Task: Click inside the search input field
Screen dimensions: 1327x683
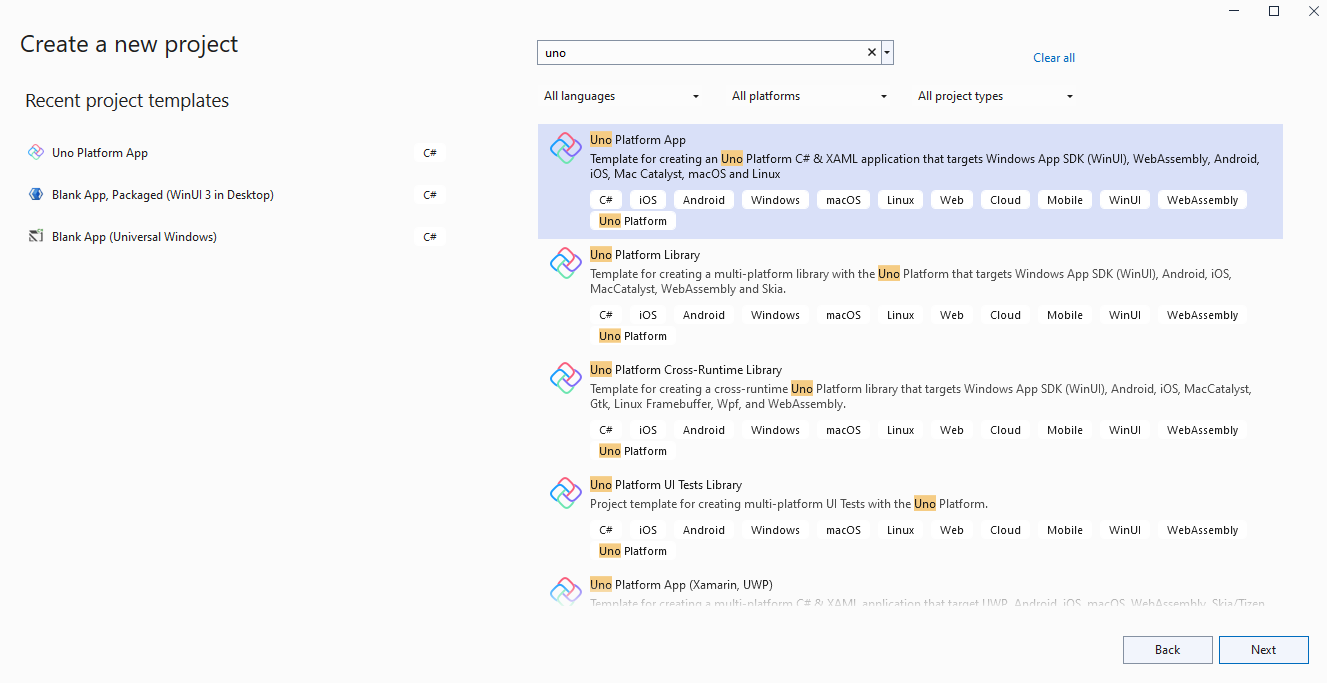Action: click(x=700, y=51)
